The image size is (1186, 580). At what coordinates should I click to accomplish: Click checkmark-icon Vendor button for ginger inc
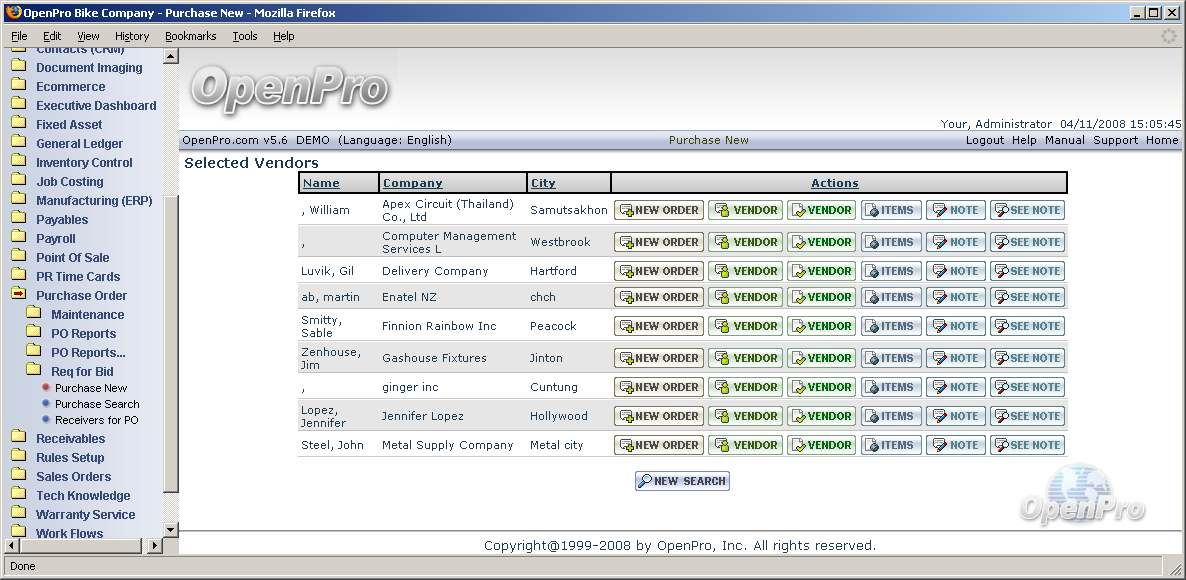[x=821, y=387]
